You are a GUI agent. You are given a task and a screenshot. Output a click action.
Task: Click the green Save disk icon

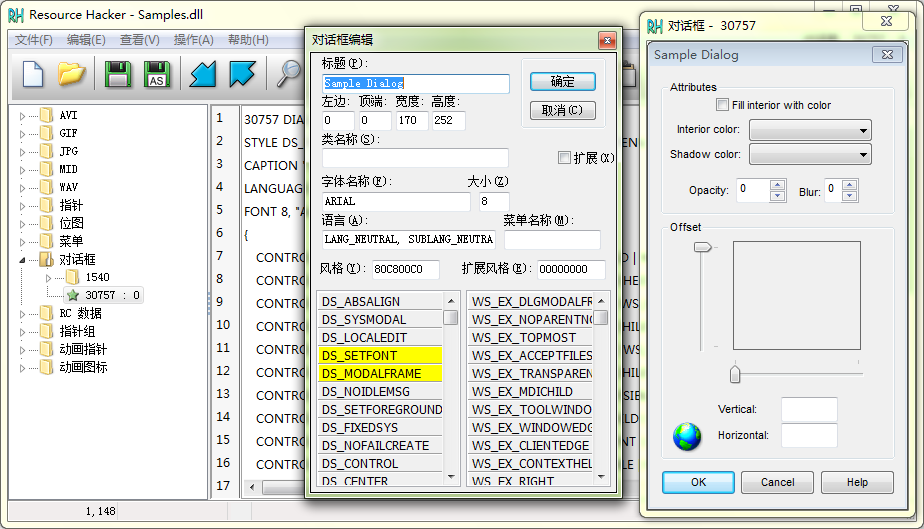pos(119,73)
